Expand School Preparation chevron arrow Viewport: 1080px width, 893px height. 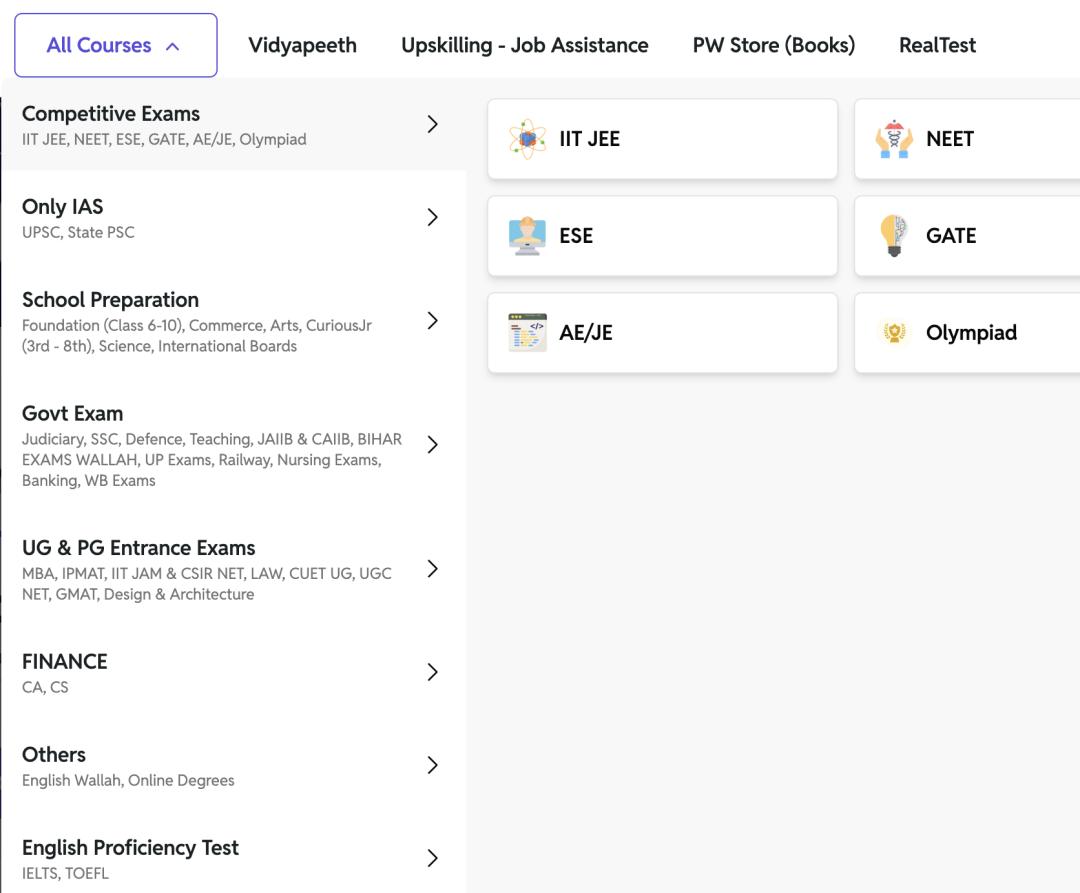pos(432,320)
